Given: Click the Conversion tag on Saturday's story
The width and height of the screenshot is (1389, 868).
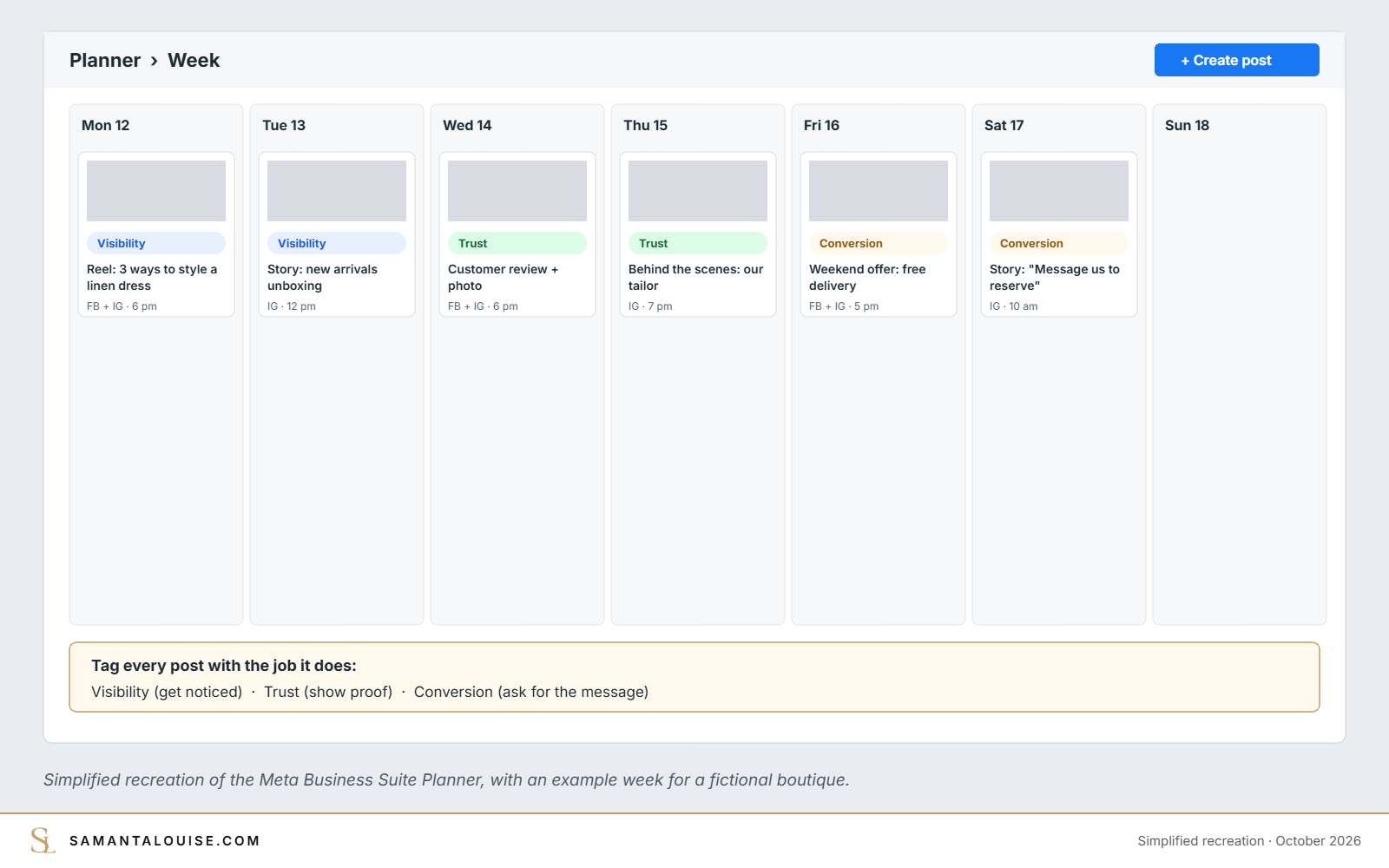Looking at the screenshot, I should tap(1059, 243).
